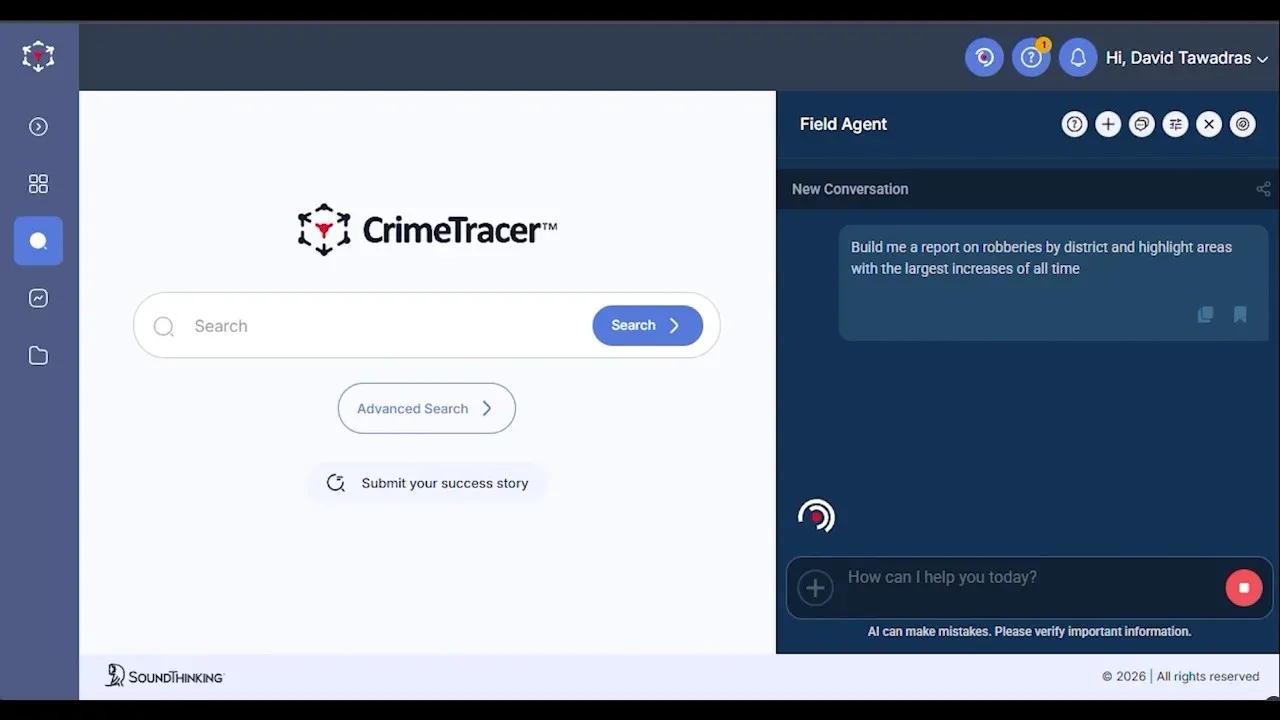Open Field Agent settings sliders icon

1175,124
